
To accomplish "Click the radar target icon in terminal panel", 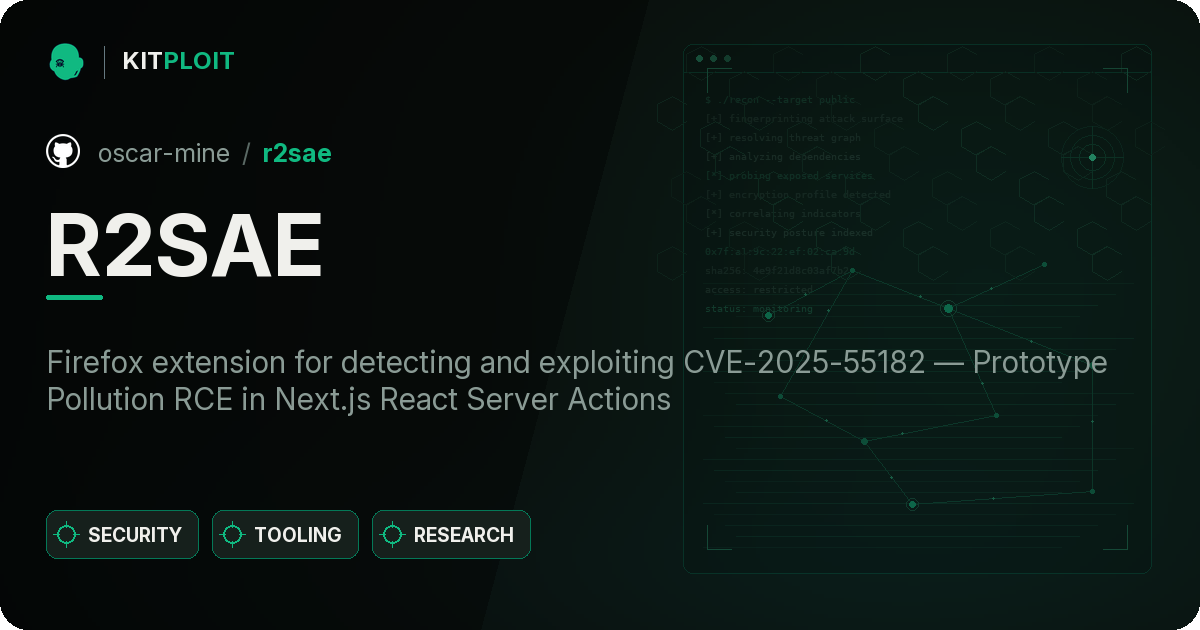I will point(1092,157).
